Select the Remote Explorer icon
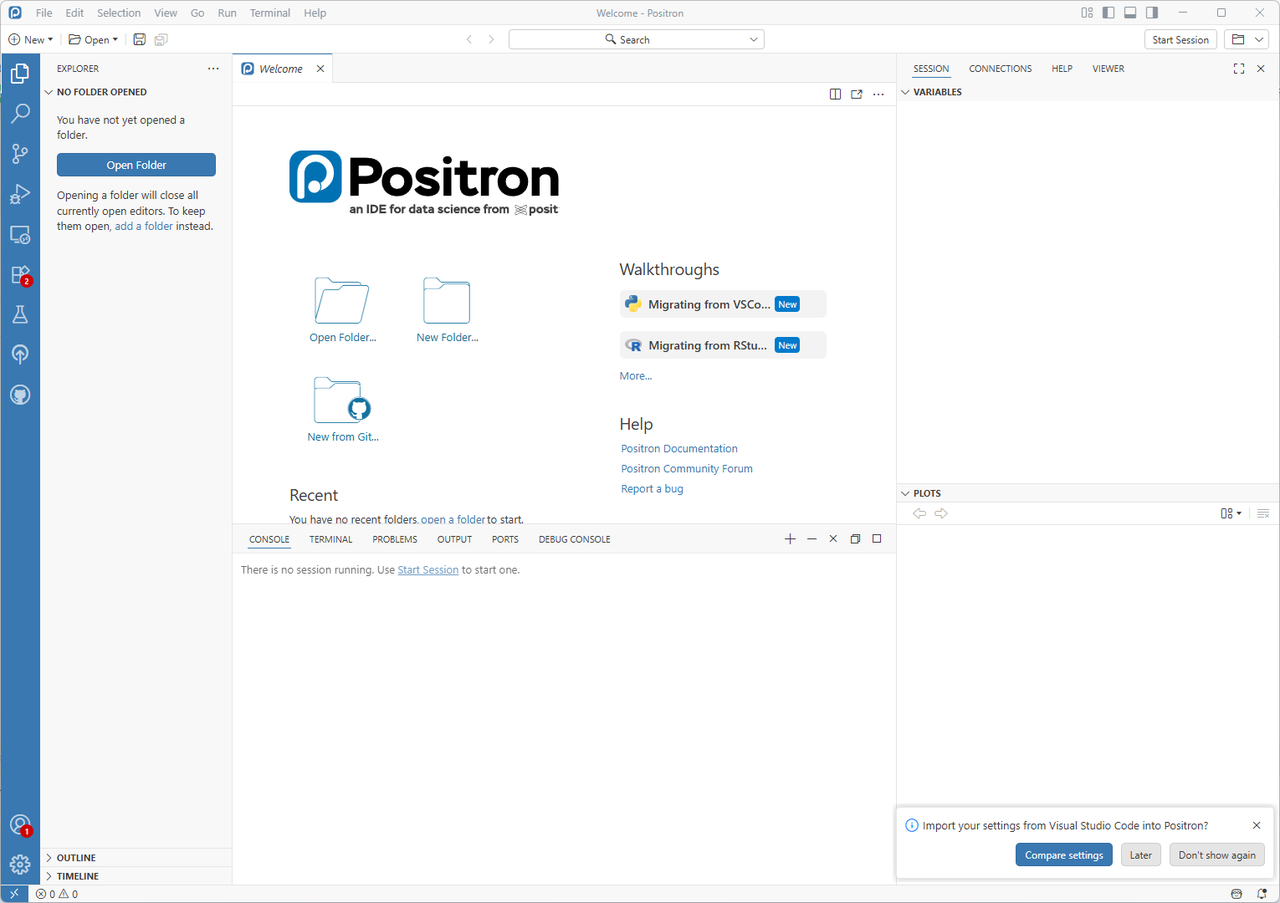The height and width of the screenshot is (903, 1280). (20, 234)
